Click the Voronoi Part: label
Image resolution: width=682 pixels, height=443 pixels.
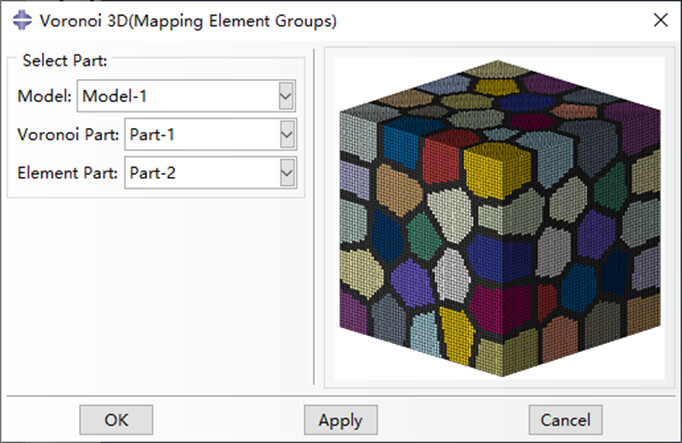(68, 135)
